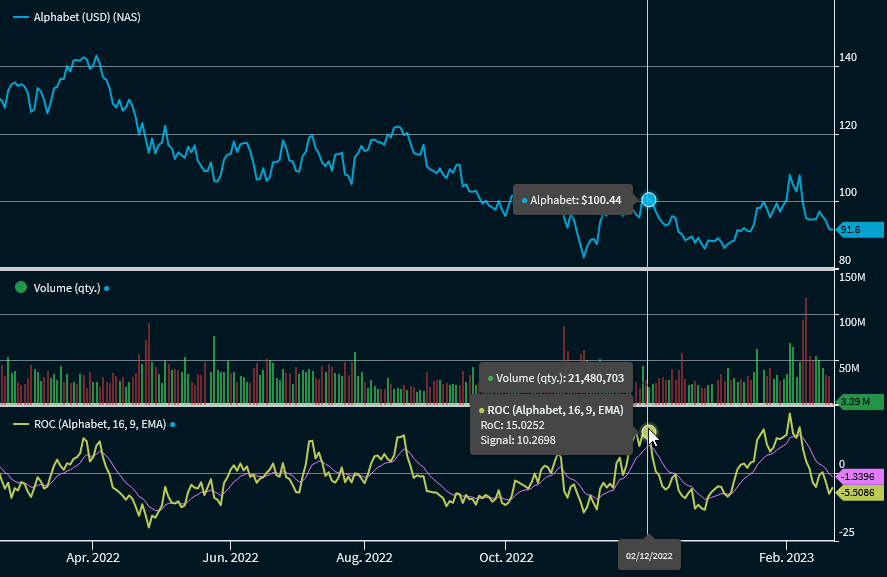Click the green Volume legend circle icon
Screen dimensions: 887x577
click(x=20, y=288)
